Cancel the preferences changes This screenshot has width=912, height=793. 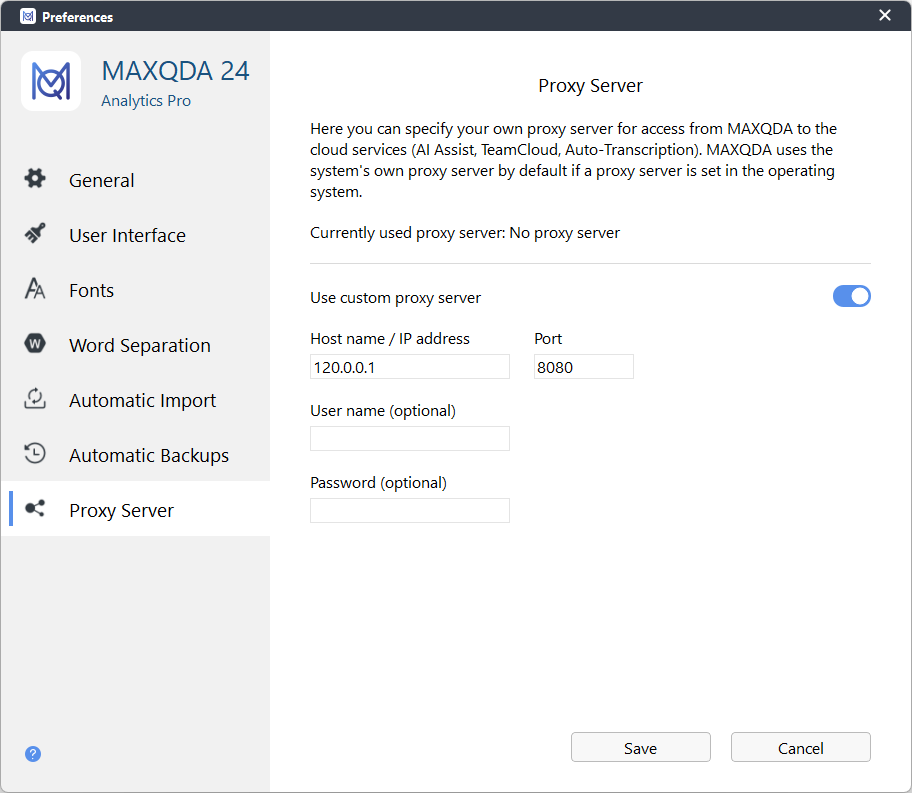click(800, 747)
